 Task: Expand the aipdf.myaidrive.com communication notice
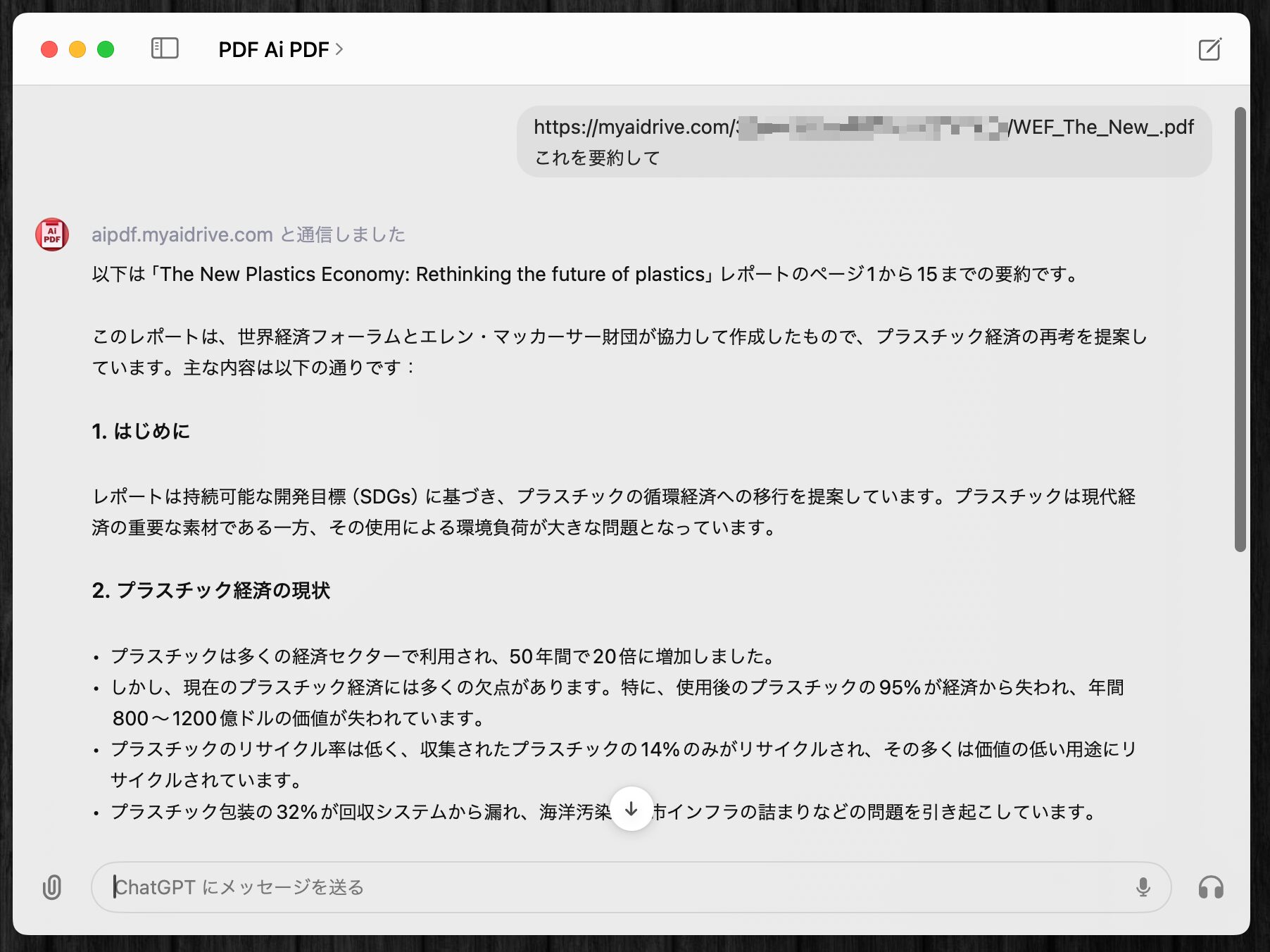click(x=248, y=234)
